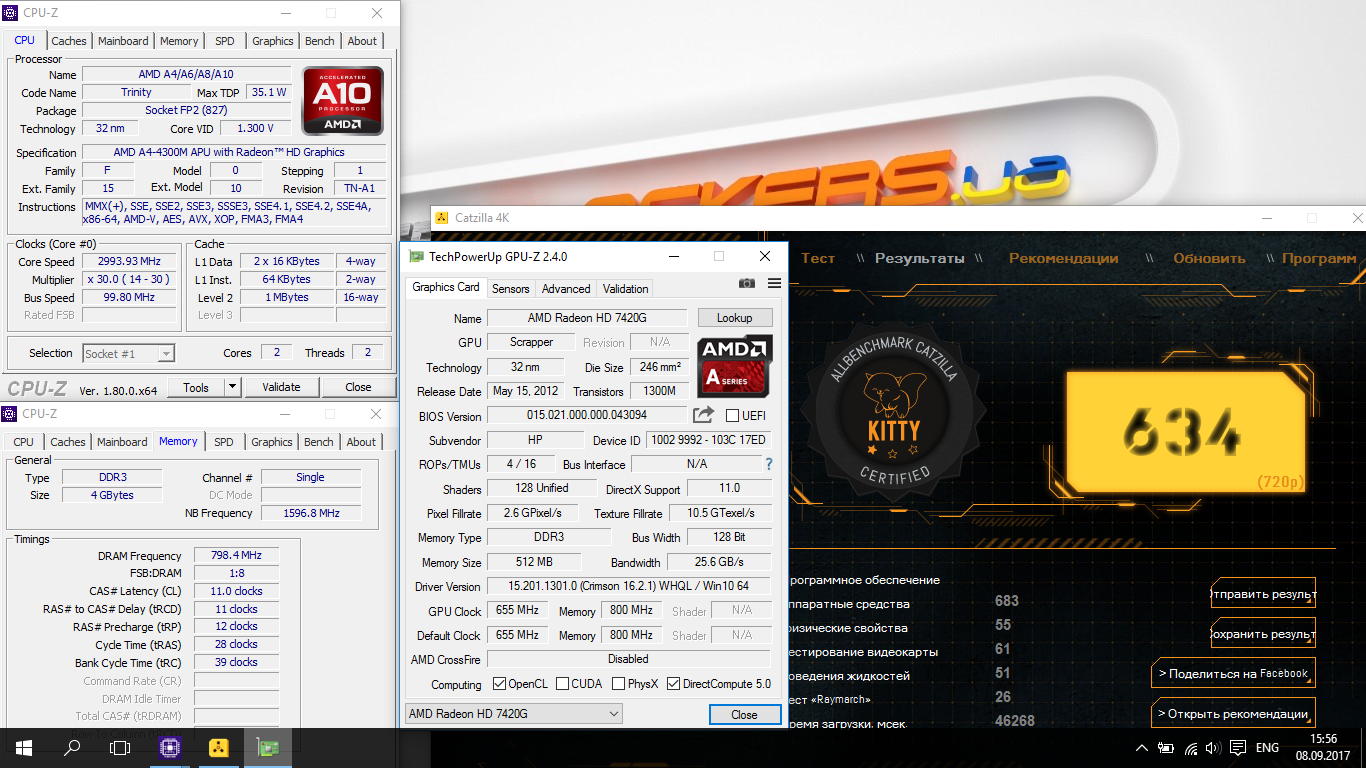
Task: Click the Bus Interface question mark
Action: (x=769, y=464)
